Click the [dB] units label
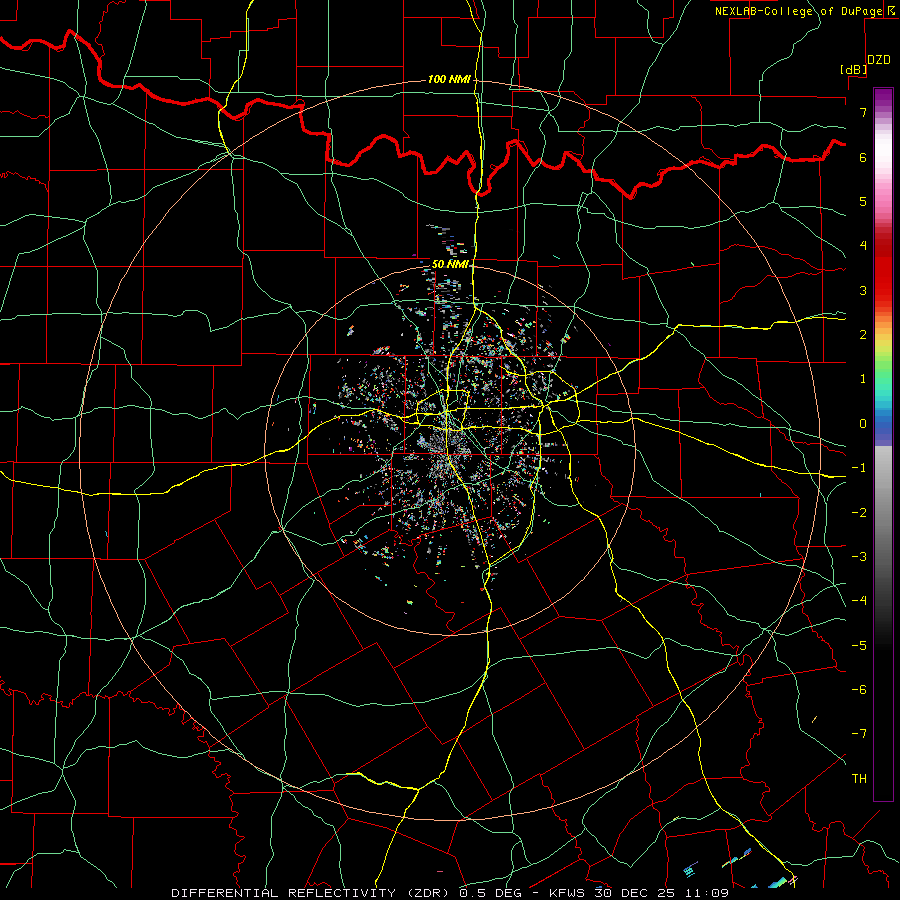Screen dimensions: 900x900 pos(854,69)
